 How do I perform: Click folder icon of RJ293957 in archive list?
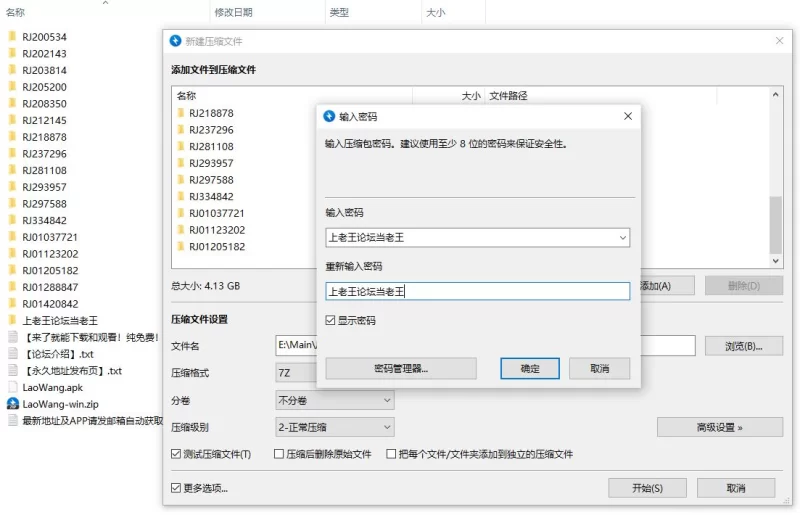click(x=181, y=163)
